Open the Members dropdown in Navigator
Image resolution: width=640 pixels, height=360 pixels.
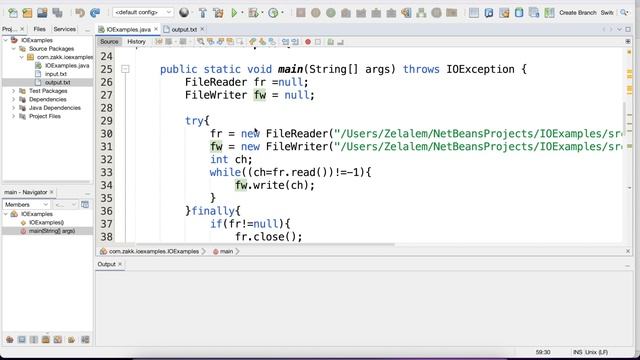(x=26, y=204)
